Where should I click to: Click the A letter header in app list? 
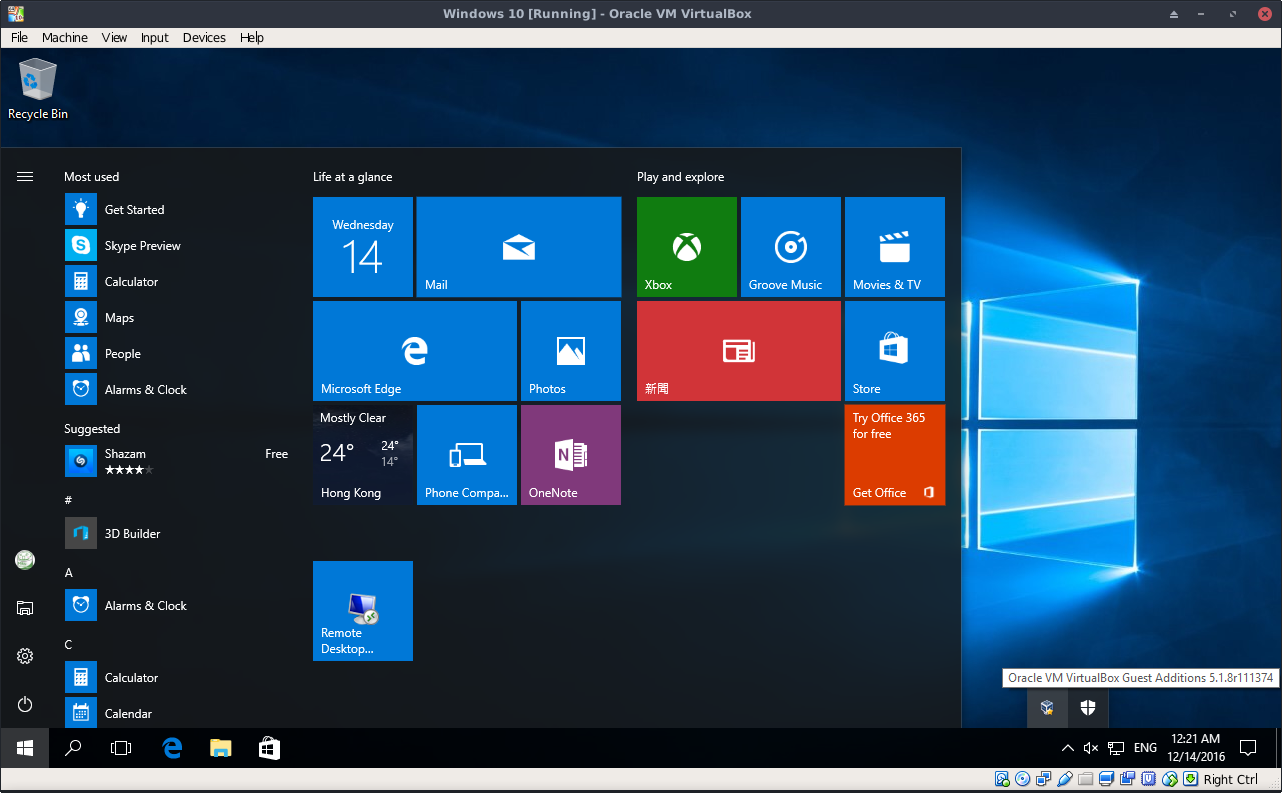tap(68, 573)
